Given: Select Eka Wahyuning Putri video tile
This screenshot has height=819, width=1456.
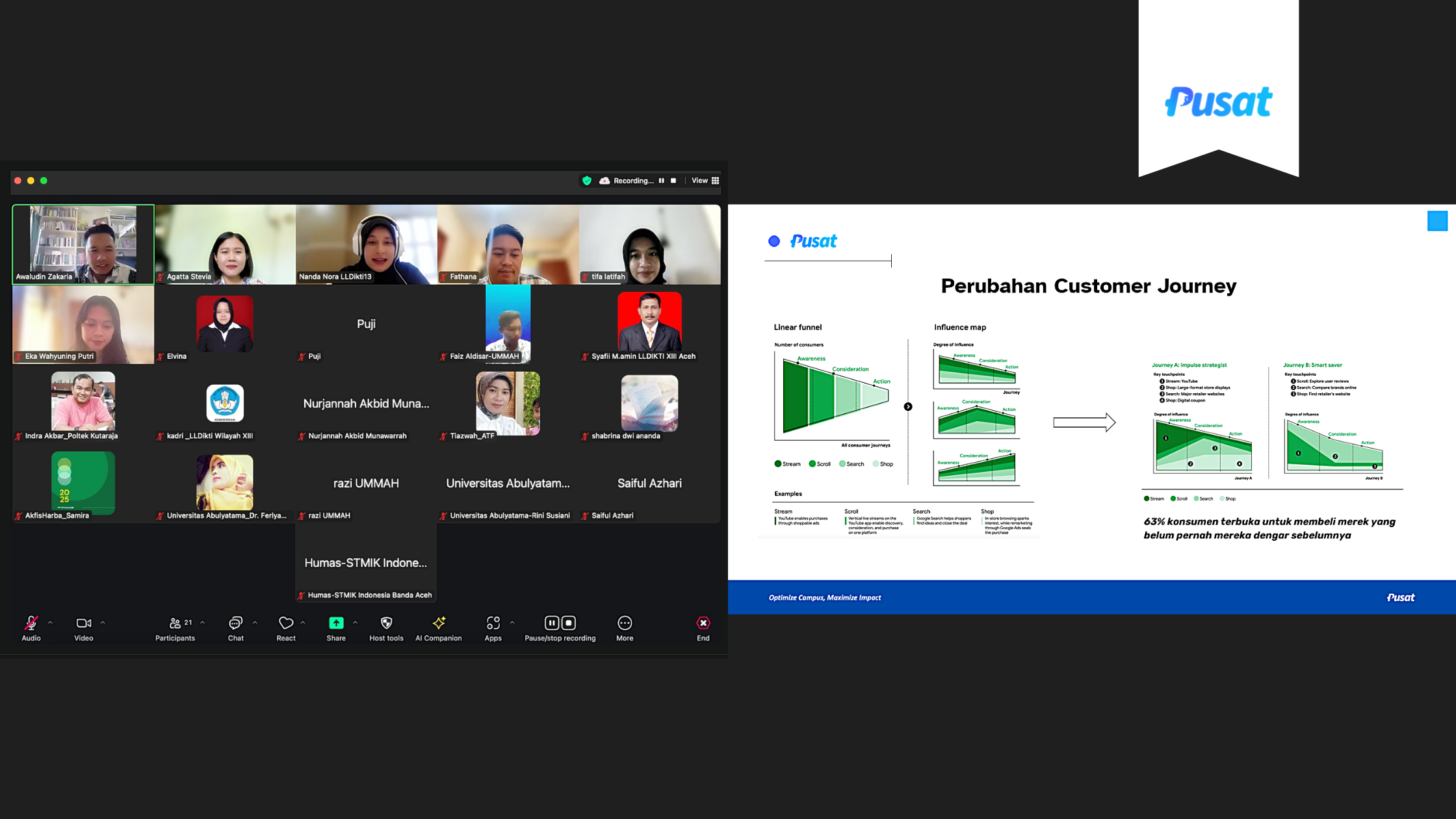Looking at the screenshot, I should pyautogui.click(x=83, y=324).
